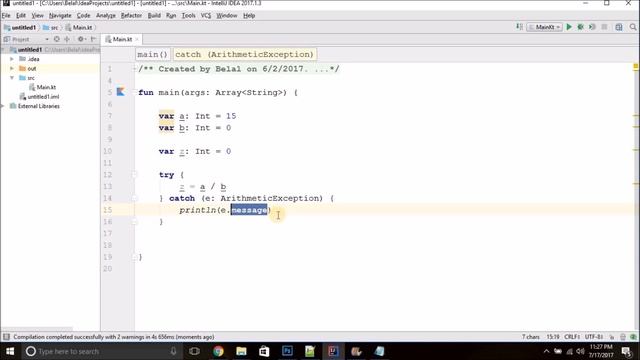The height and width of the screenshot is (360, 640).
Task: Open File Explorer from taskbar
Action: point(241,351)
